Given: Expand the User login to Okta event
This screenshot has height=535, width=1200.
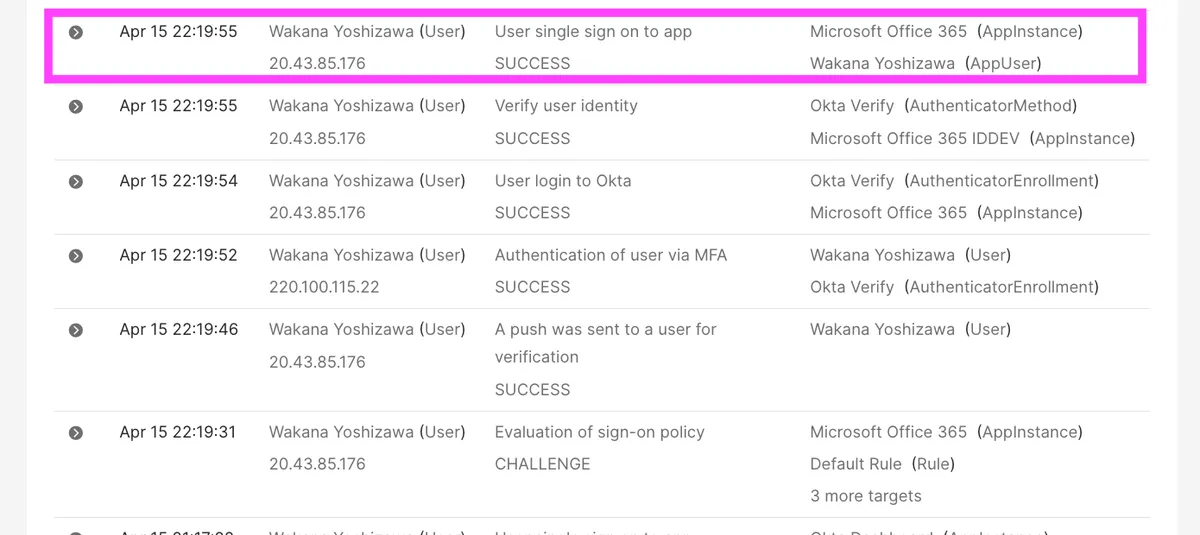Looking at the screenshot, I should pos(76,181).
